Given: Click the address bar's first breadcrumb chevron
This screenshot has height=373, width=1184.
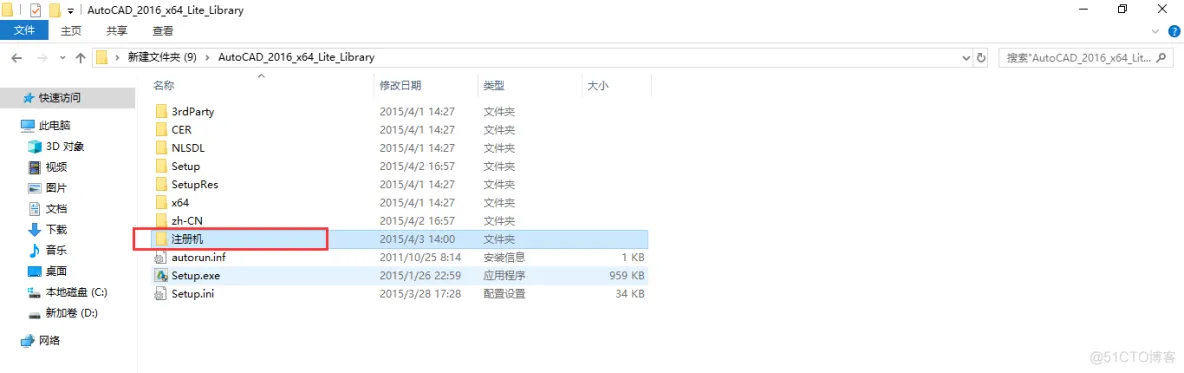Looking at the screenshot, I should pos(118,57).
